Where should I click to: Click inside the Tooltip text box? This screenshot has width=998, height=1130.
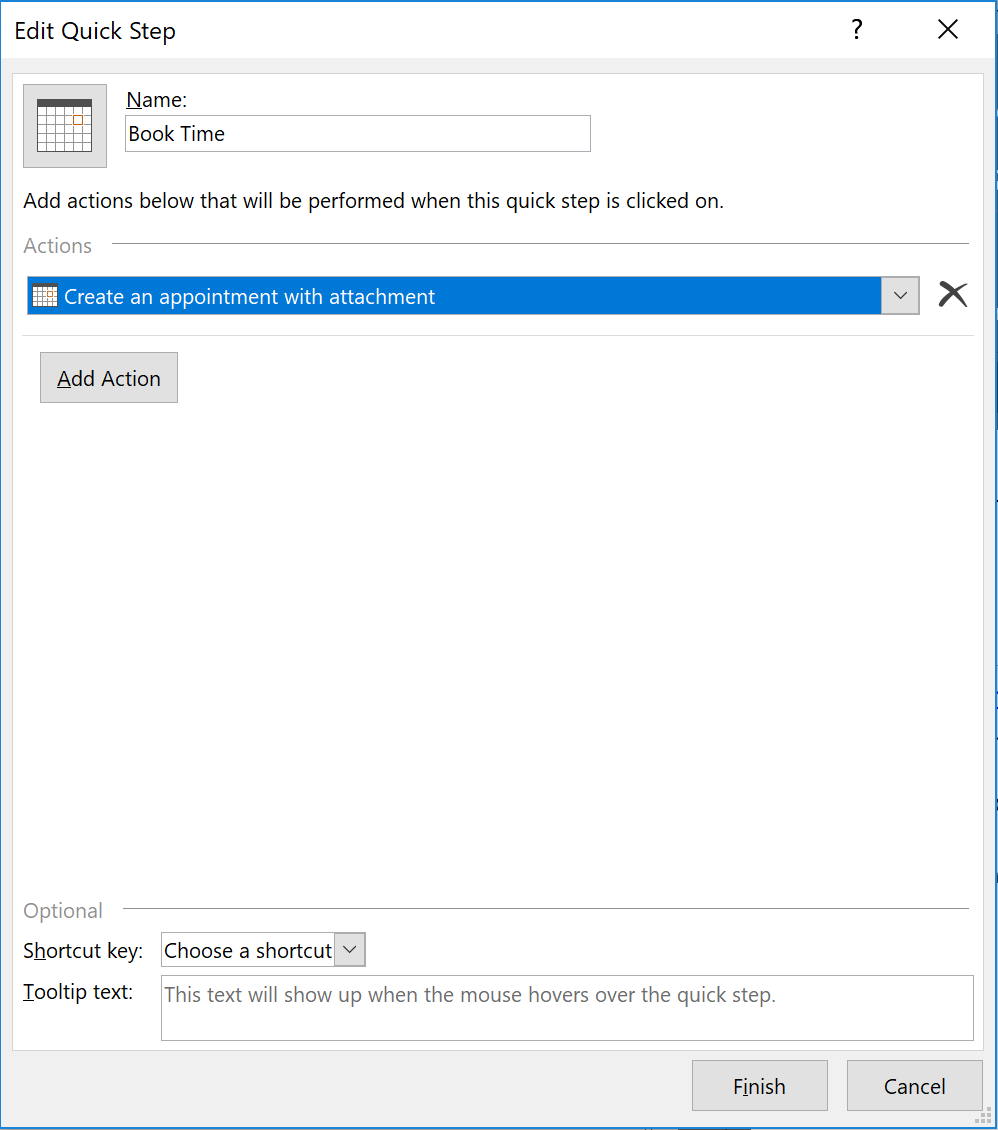tap(567, 1007)
